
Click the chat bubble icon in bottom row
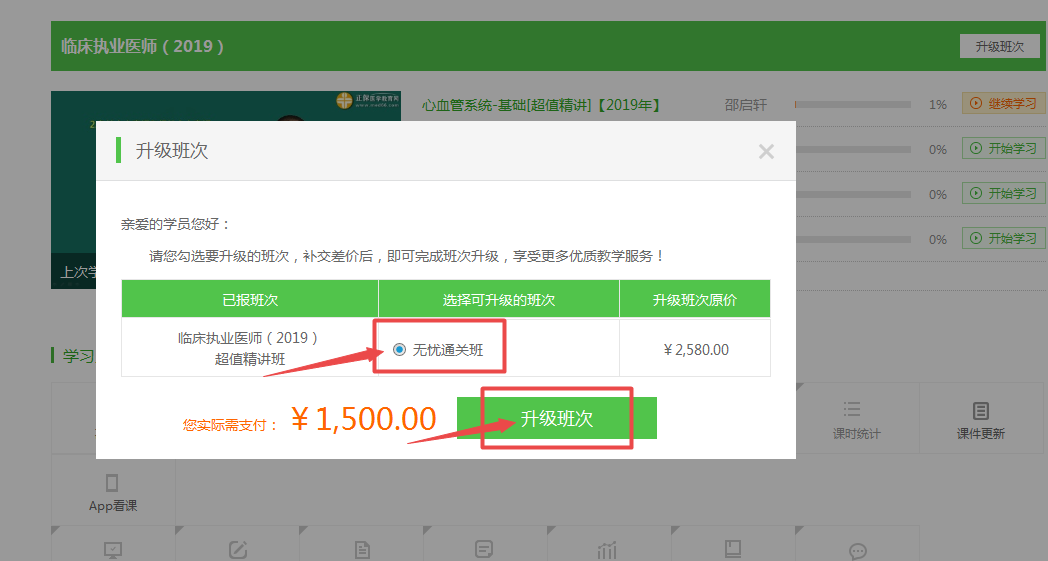(857, 550)
